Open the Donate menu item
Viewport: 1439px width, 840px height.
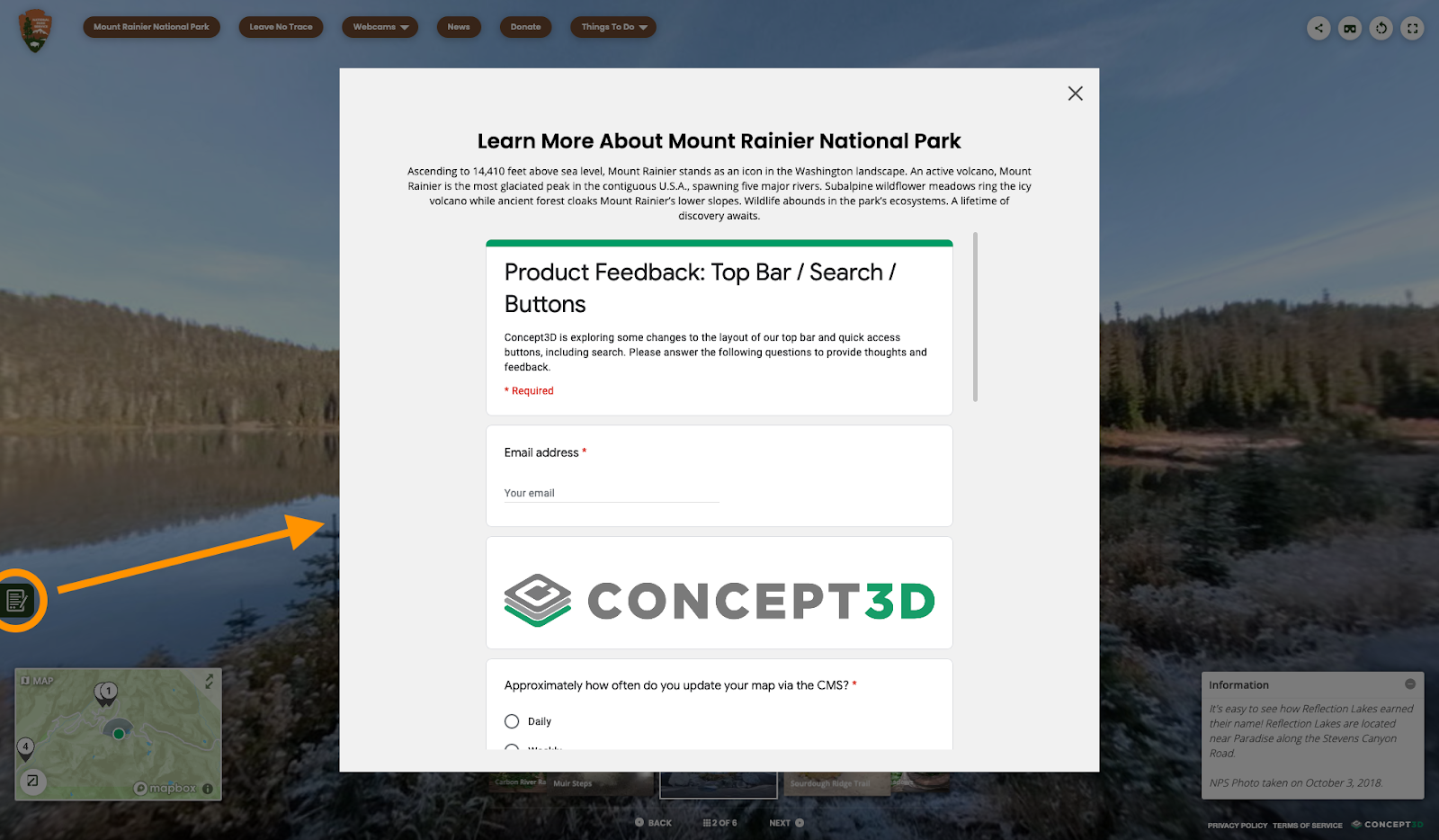click(x=525, y=27)
